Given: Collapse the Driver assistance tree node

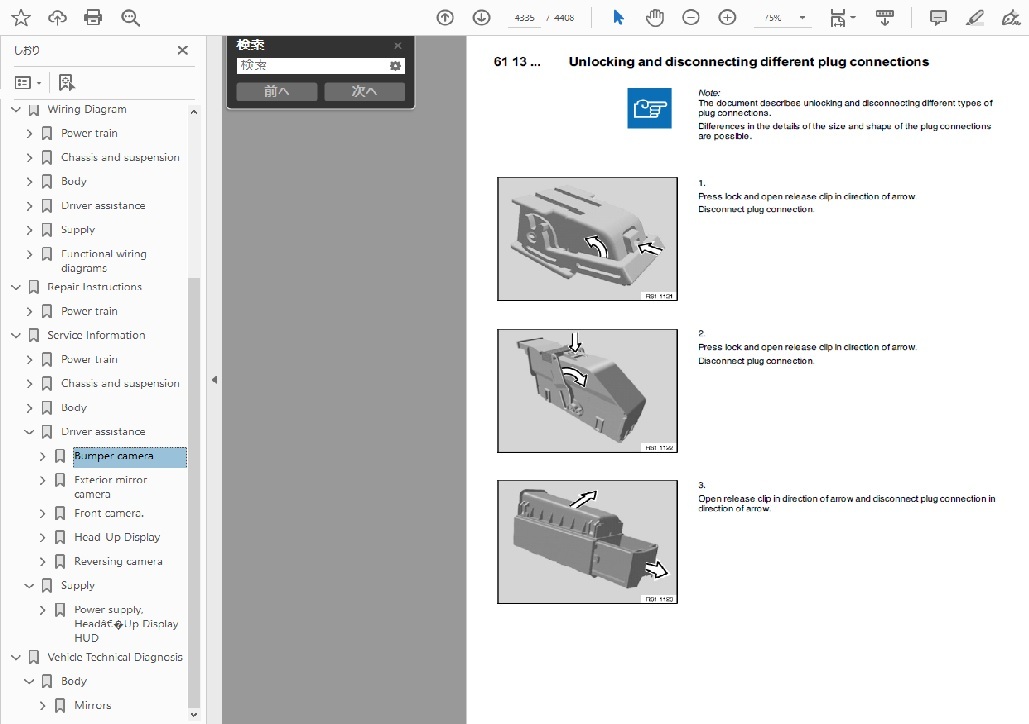Looking at the screenshot, I should point(29,432).
